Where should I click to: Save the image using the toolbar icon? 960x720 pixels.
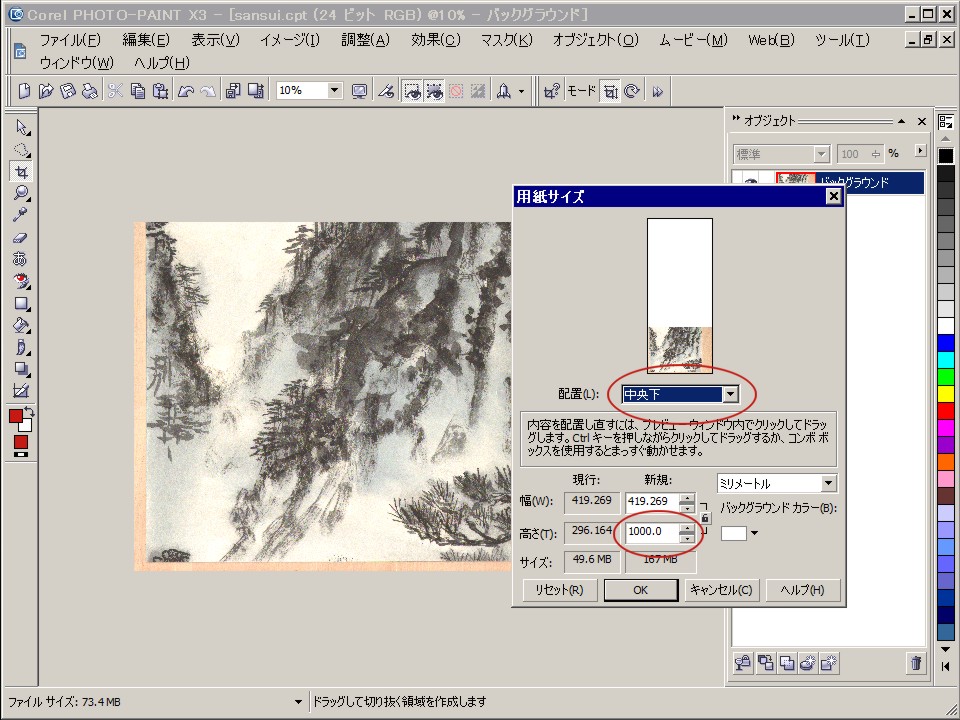pyautogui.click(x=68, y=91)
